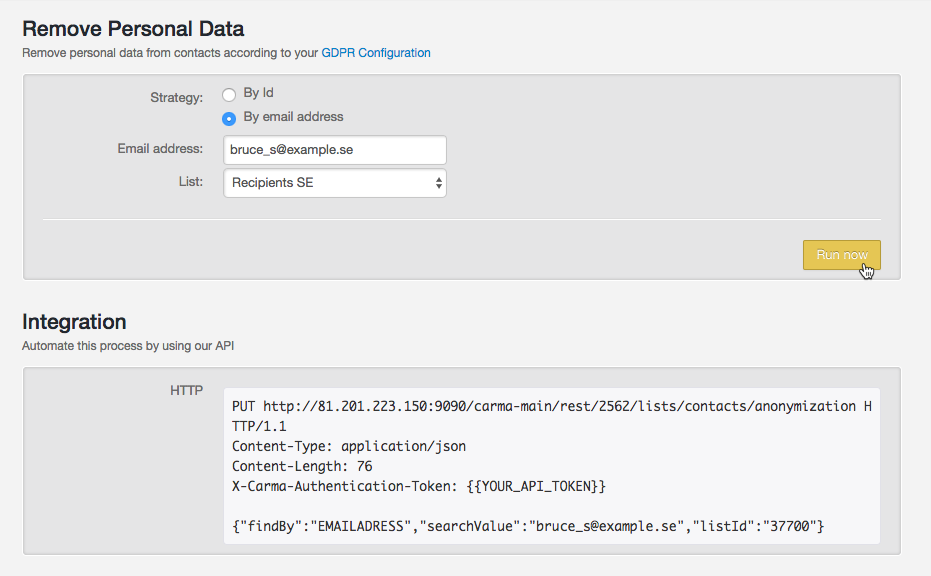Click the HTTP request code block
931x576 pixels.
(x=552, y=466)
